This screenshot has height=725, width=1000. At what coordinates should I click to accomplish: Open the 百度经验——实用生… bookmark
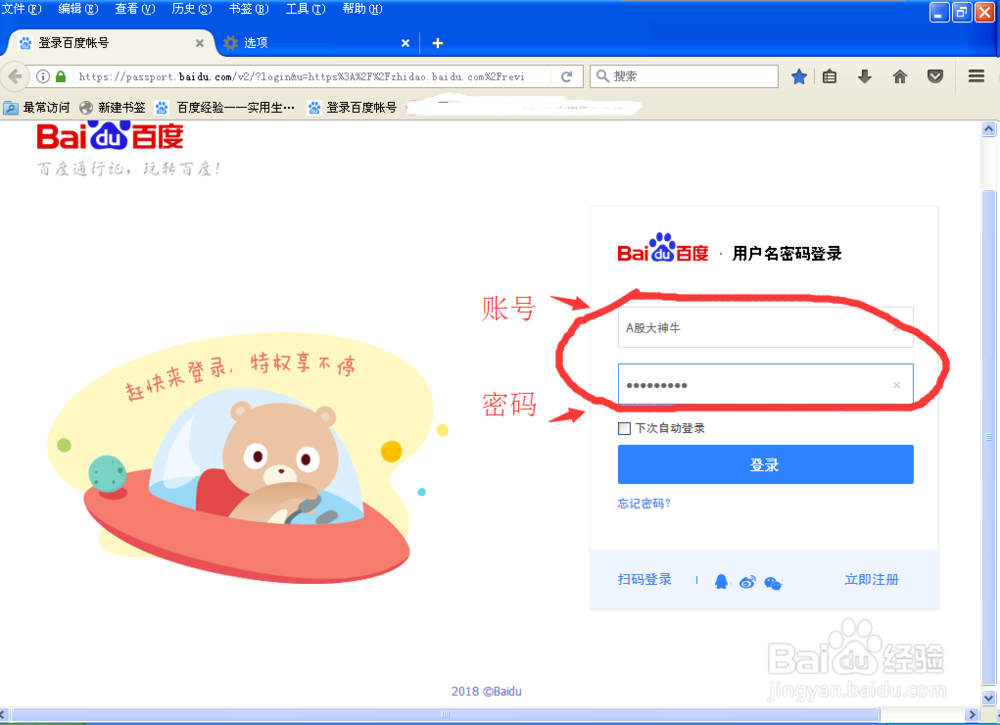click(226, 108)
